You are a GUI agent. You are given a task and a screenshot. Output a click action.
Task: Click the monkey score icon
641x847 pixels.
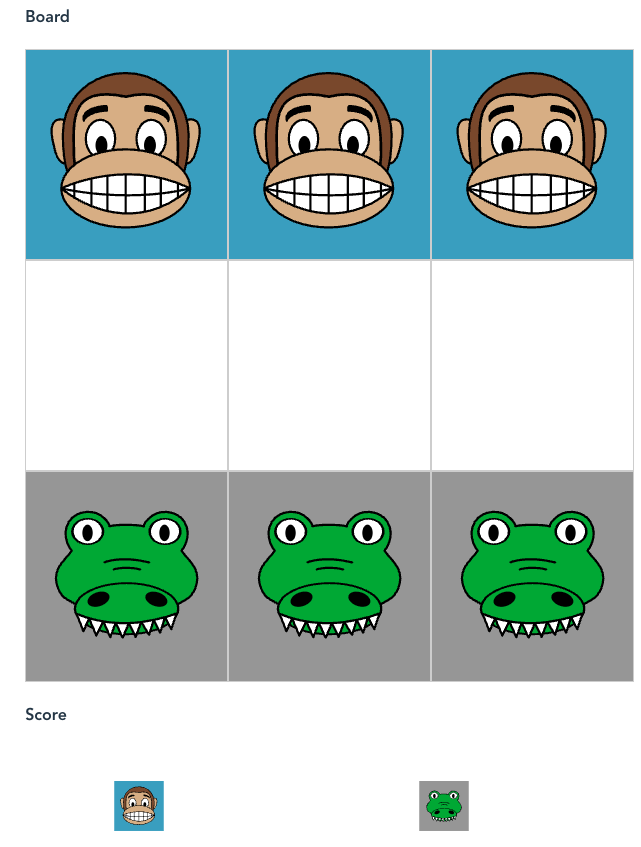[139, 805]
